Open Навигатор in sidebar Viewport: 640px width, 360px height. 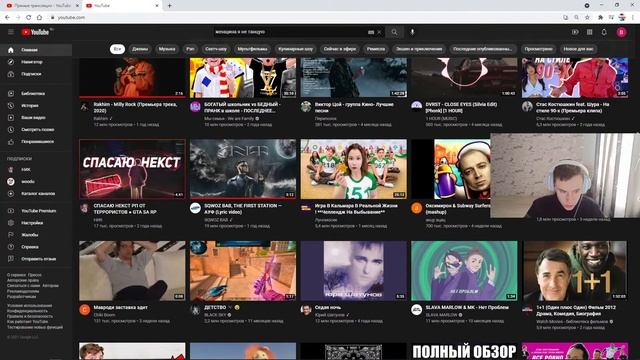[36, 62]
